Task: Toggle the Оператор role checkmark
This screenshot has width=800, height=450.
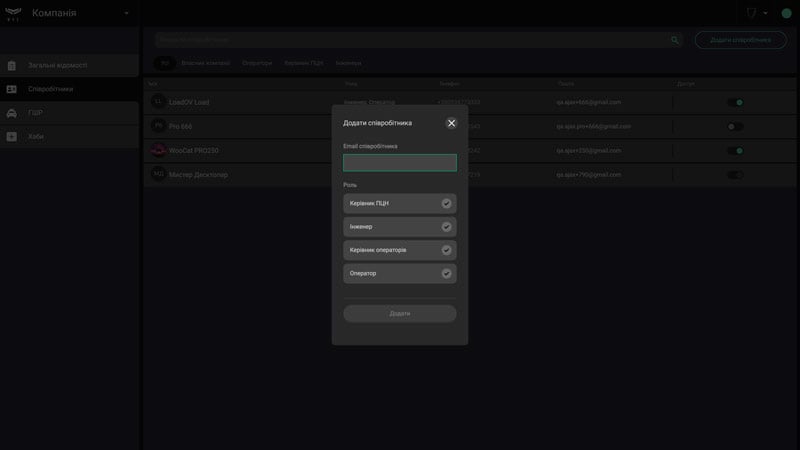Action: pos(446,273)
